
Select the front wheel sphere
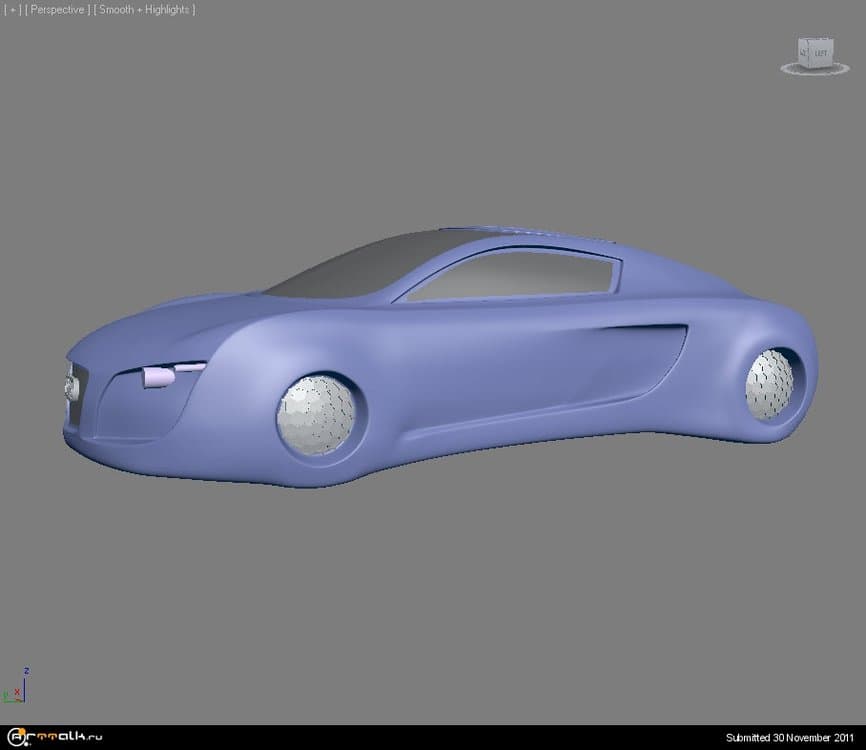point(316,415)
